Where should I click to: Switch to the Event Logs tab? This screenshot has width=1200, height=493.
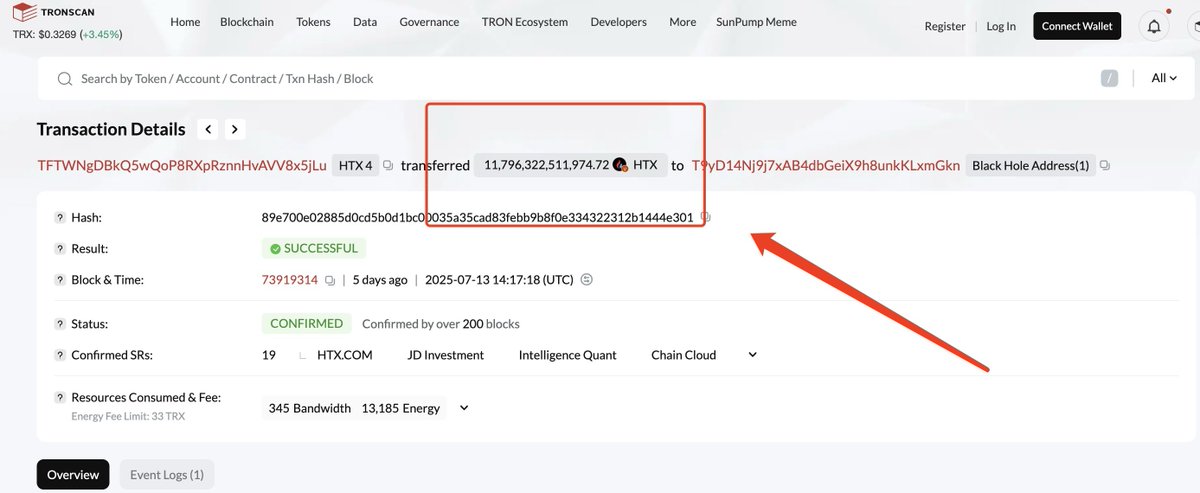click(x=167, y=475)
